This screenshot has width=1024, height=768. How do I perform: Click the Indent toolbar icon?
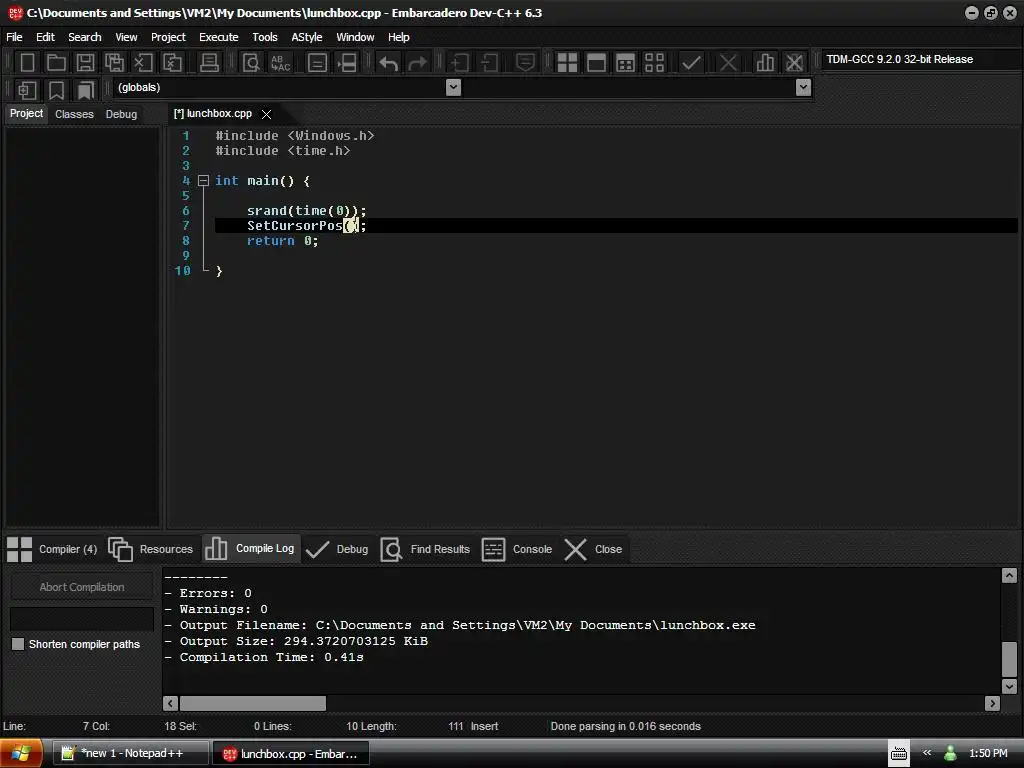pyautogui.click(x=459, y=63)
